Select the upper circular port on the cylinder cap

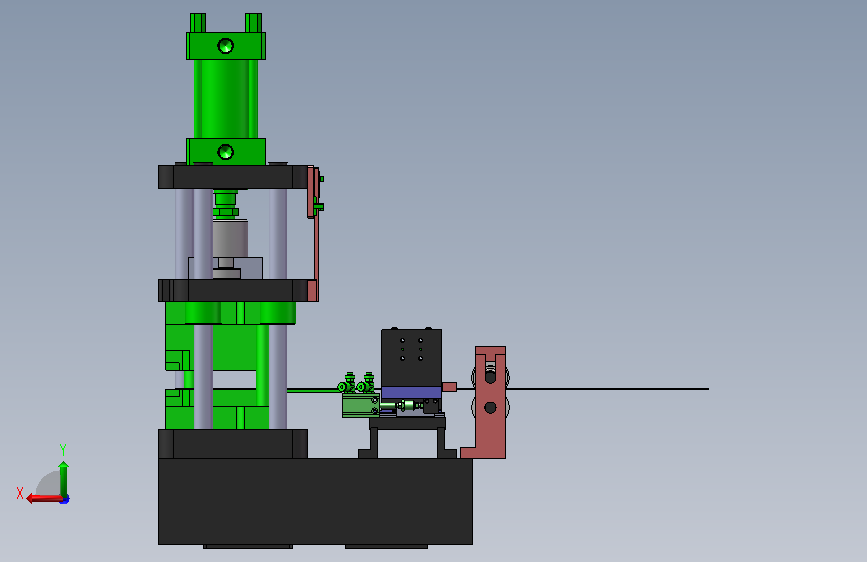coord(225,46)
